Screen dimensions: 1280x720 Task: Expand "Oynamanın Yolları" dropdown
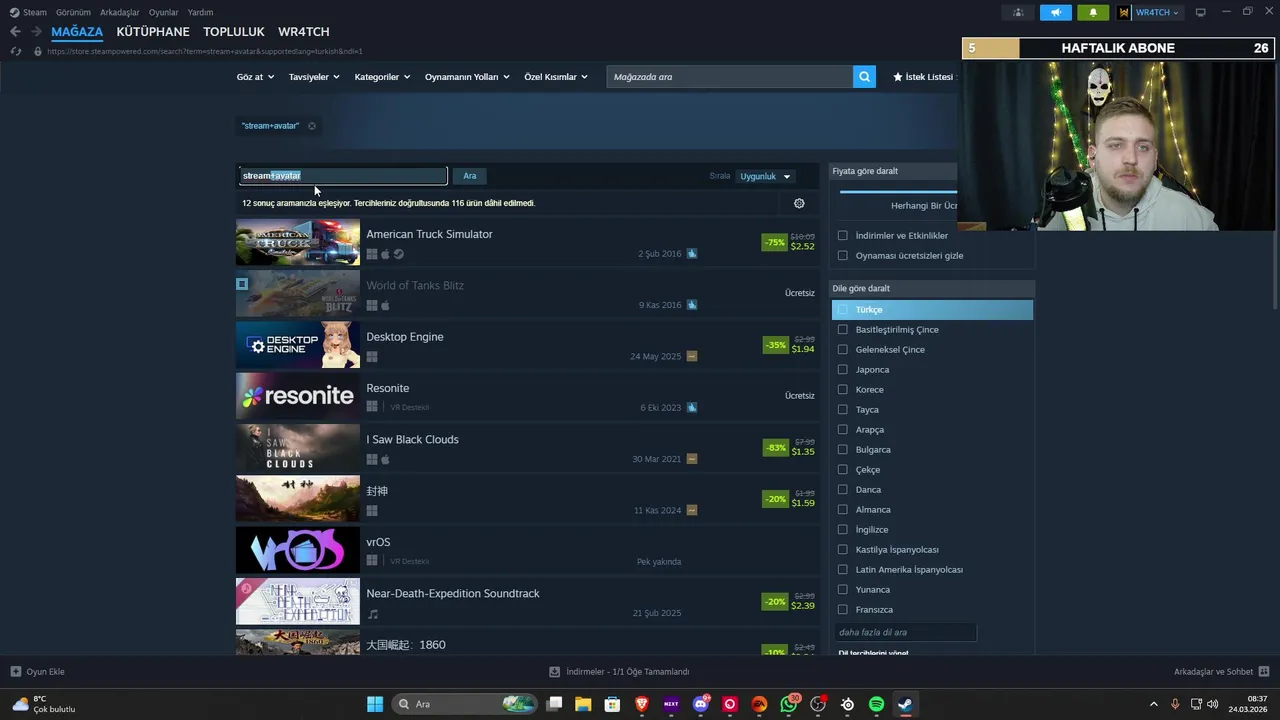[467, 77]
